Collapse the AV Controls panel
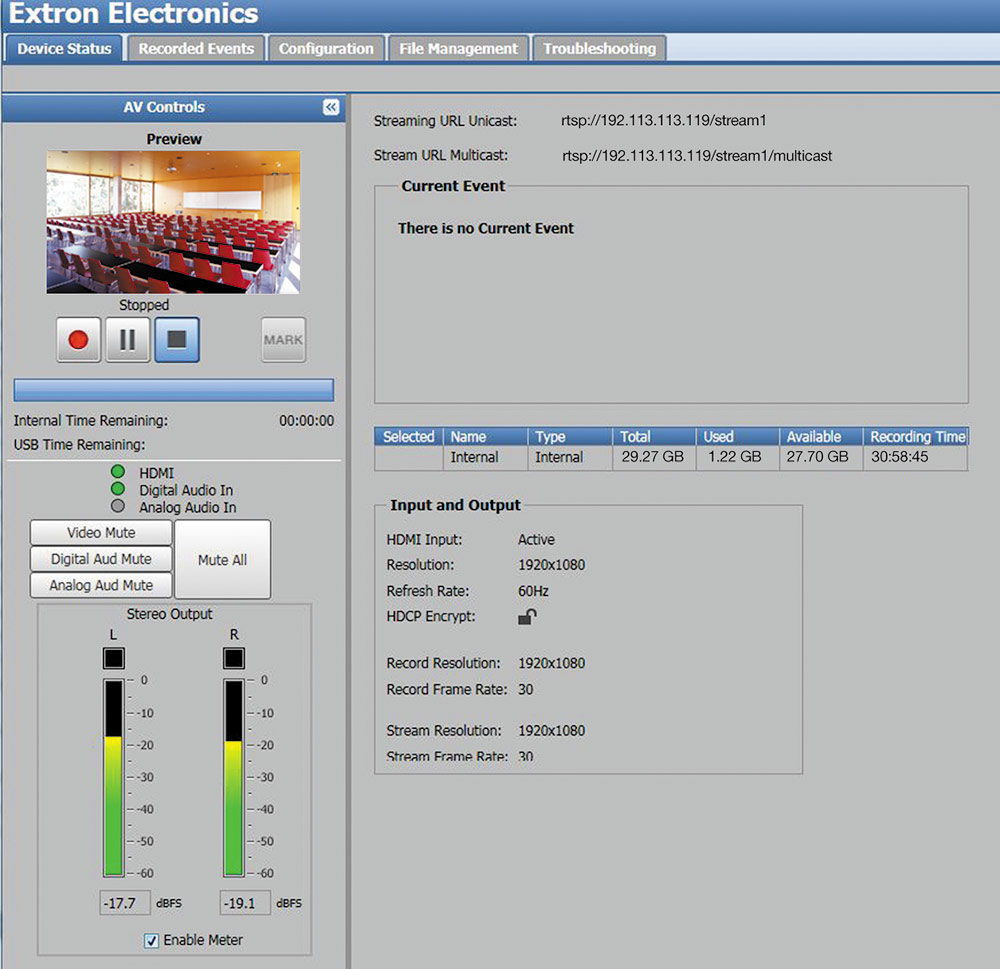The width and height of the screenshot is (1000, 969). click(331, 108)
